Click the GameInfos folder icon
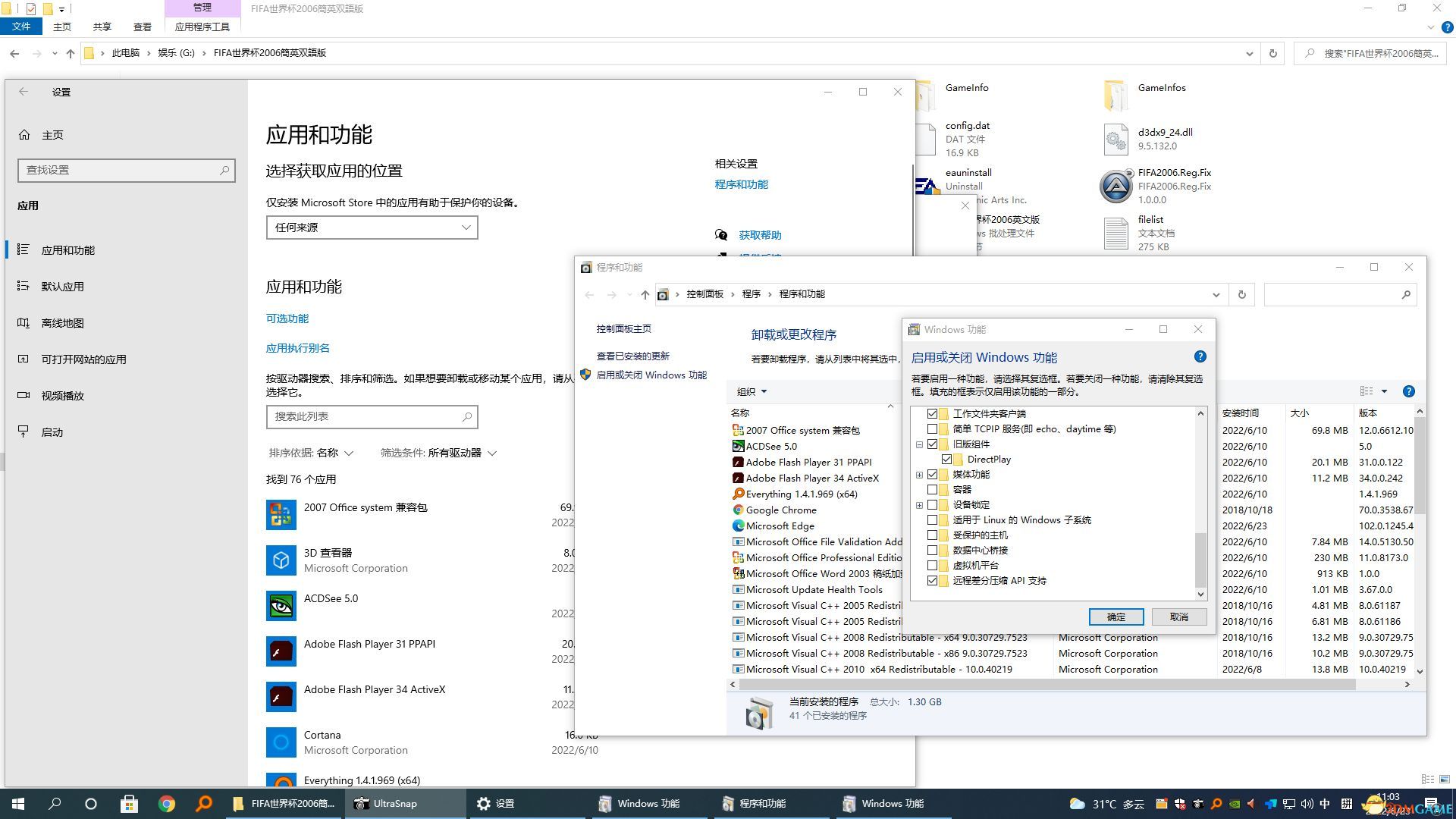Viewport: 1456px width, 819px height. (x=1114, y=94)
